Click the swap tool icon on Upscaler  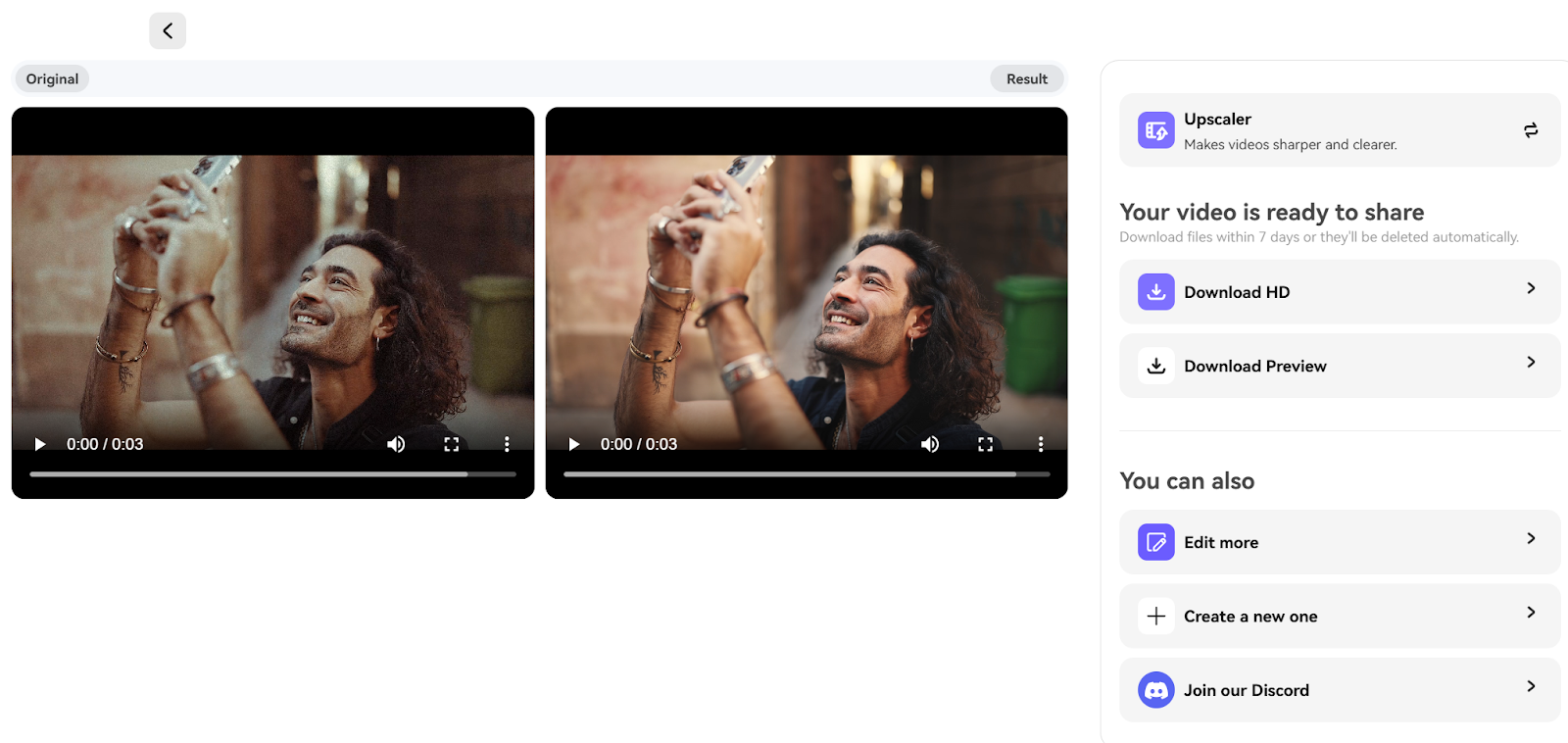(x=1531, y=130)
